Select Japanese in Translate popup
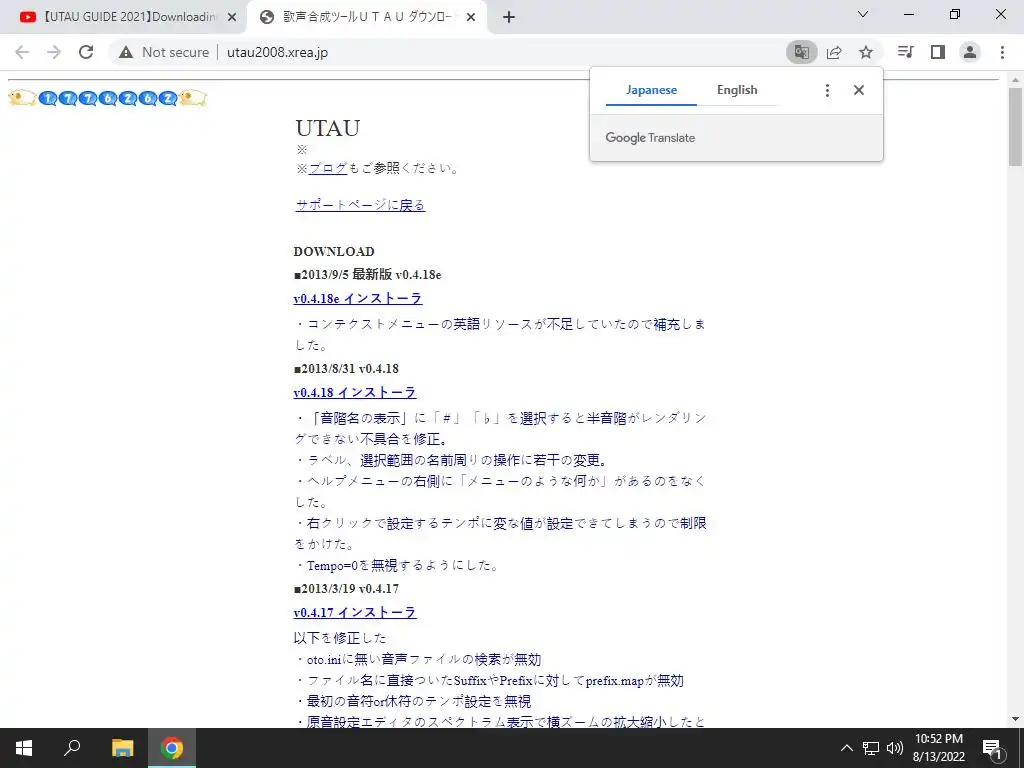 651,90
